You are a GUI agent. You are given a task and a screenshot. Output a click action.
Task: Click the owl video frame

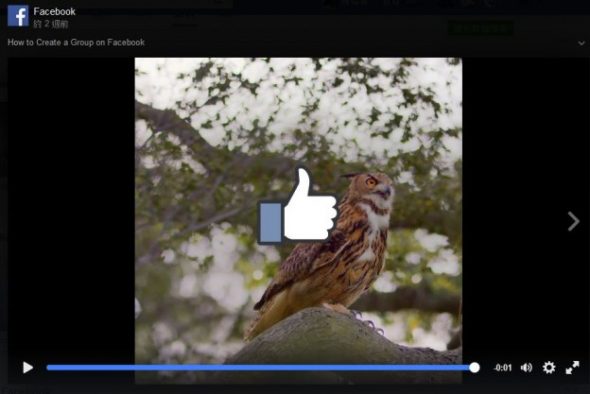point(298,221)
